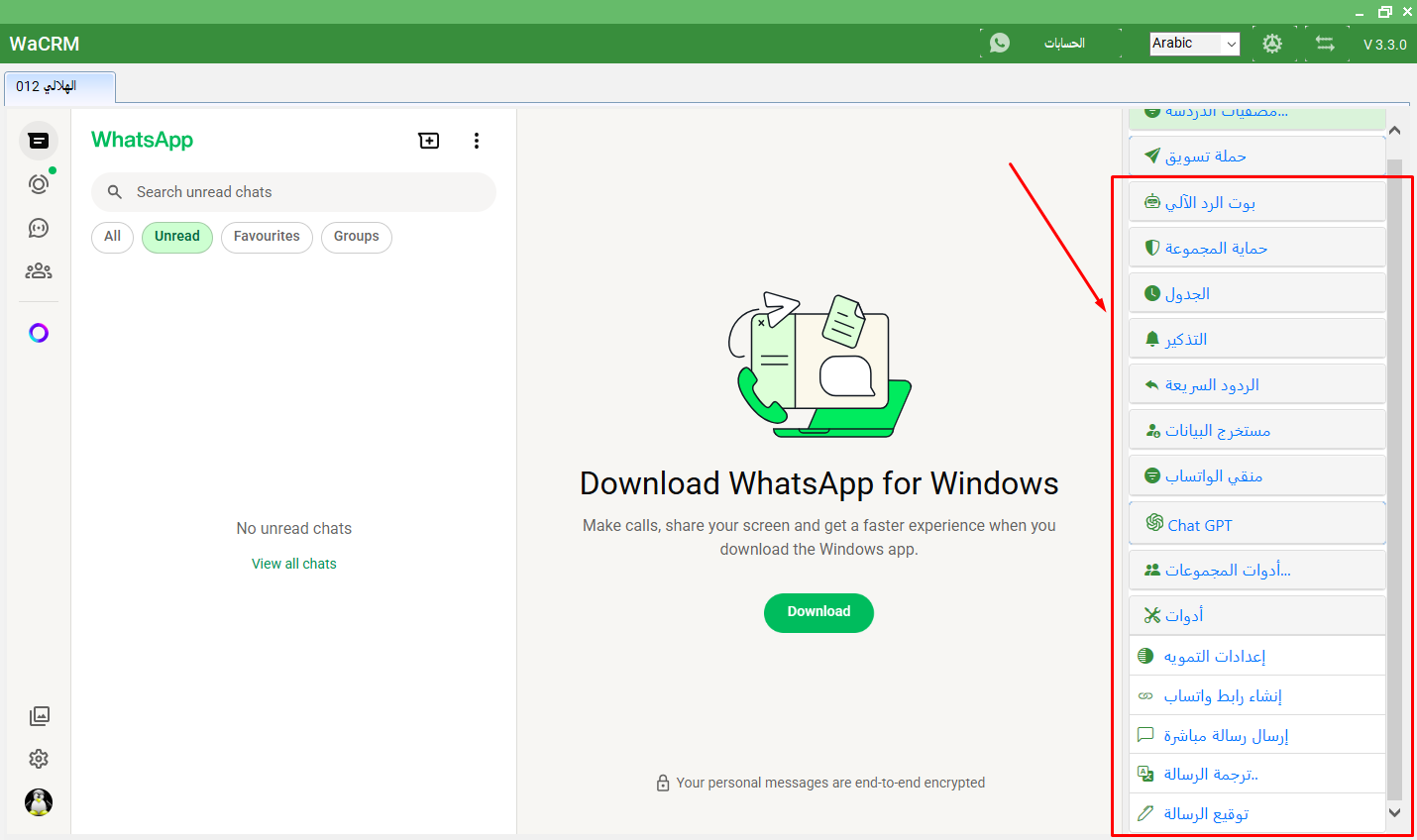This screenshot has height=840, width=1417.
Task: Open WhatsApp three-dot menu
Action: [477, 141]
